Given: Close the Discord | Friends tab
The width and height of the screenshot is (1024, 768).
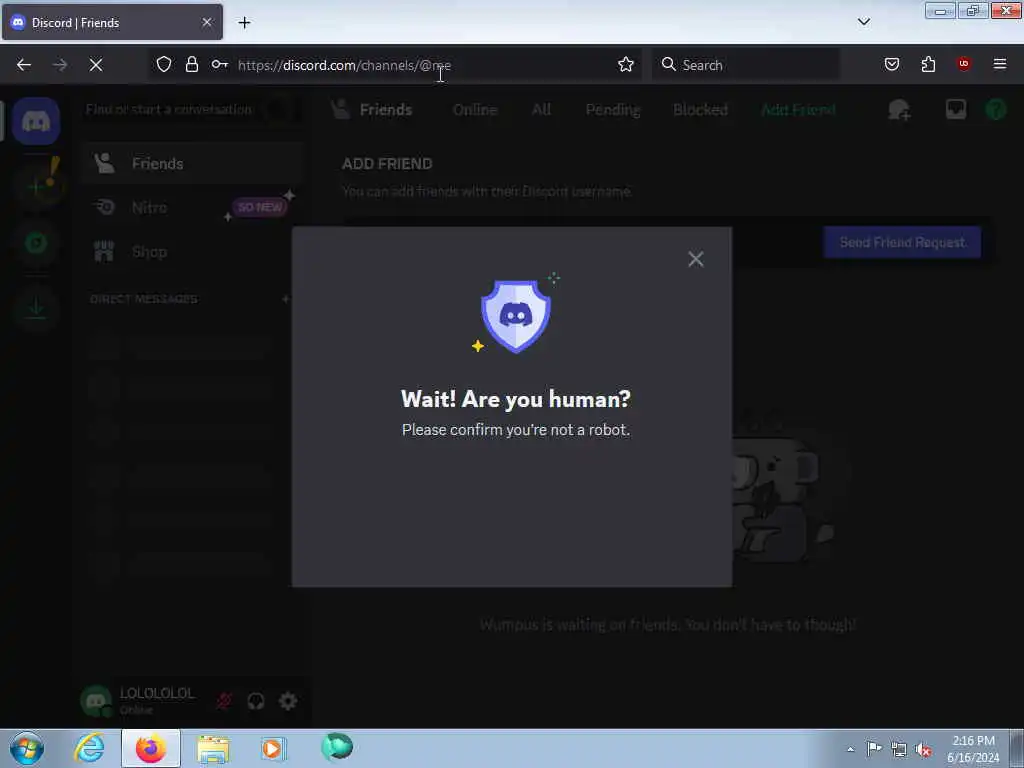Looking at the screenshot, I should (x=207, y=22).
